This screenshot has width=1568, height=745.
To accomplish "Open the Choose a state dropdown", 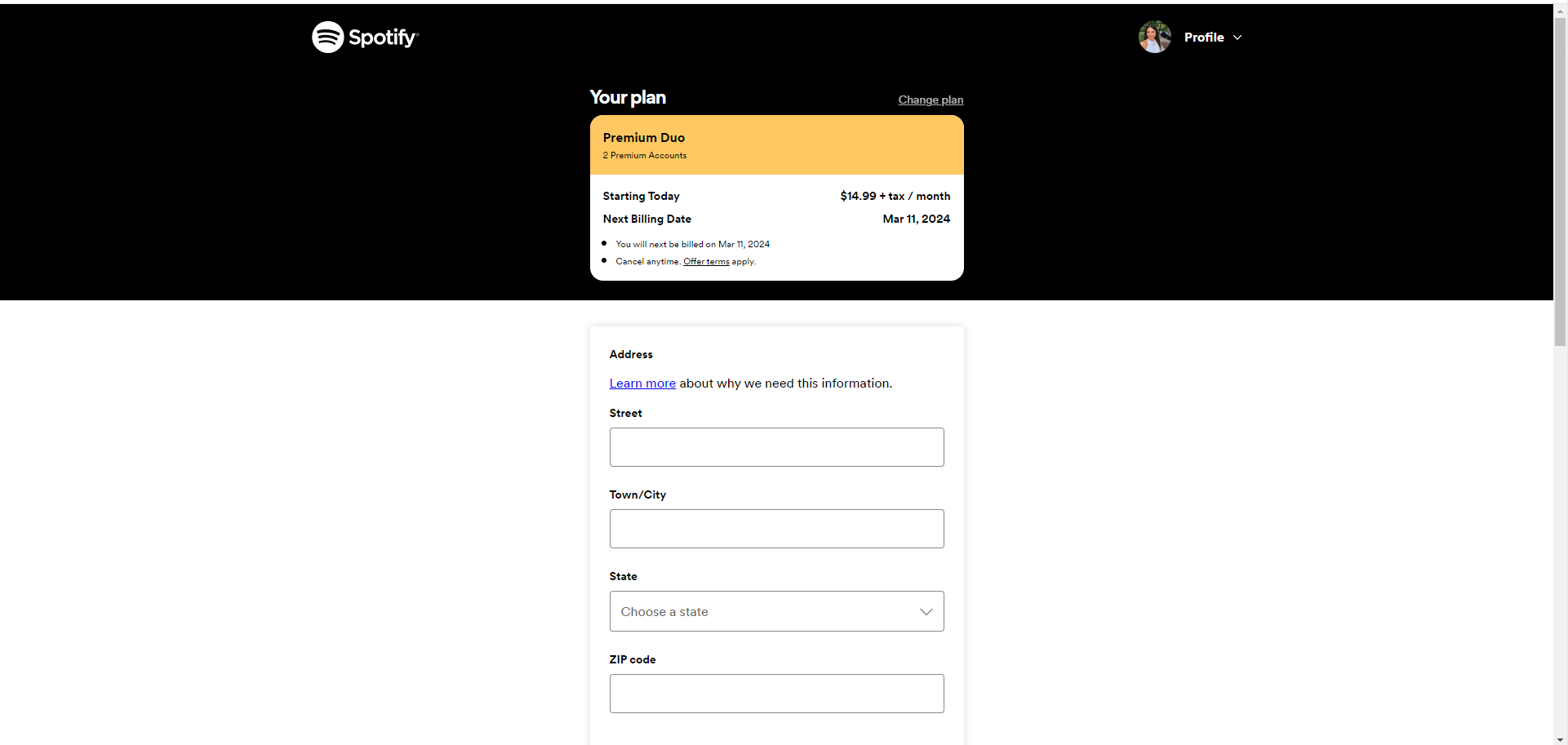I will click(775, 611).
